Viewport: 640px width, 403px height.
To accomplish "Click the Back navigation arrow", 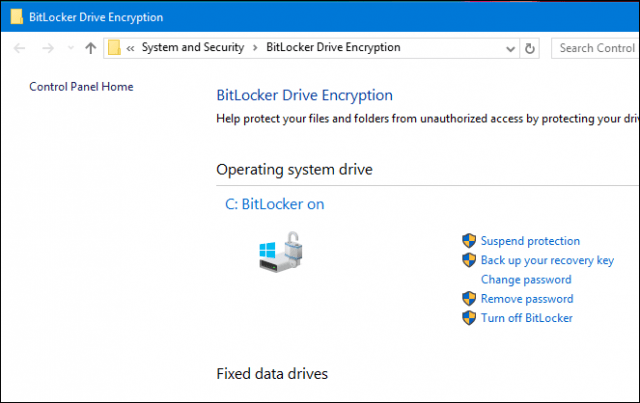I will (x=19, y=48).
